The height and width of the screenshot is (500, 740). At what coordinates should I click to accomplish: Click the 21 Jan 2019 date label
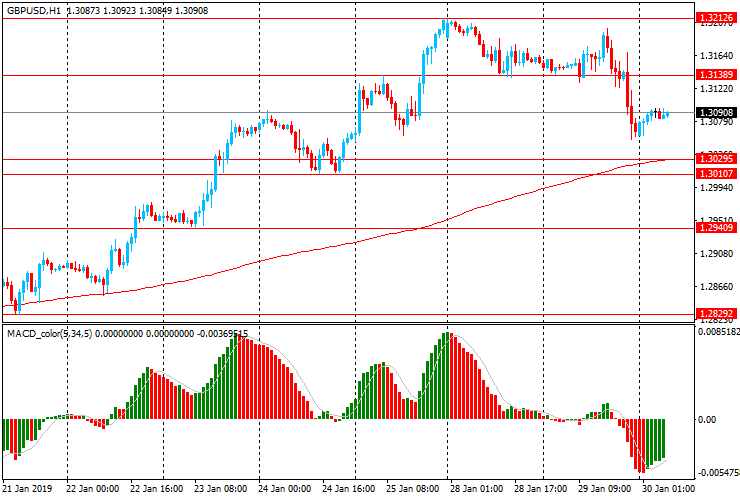tap(28, 489)
